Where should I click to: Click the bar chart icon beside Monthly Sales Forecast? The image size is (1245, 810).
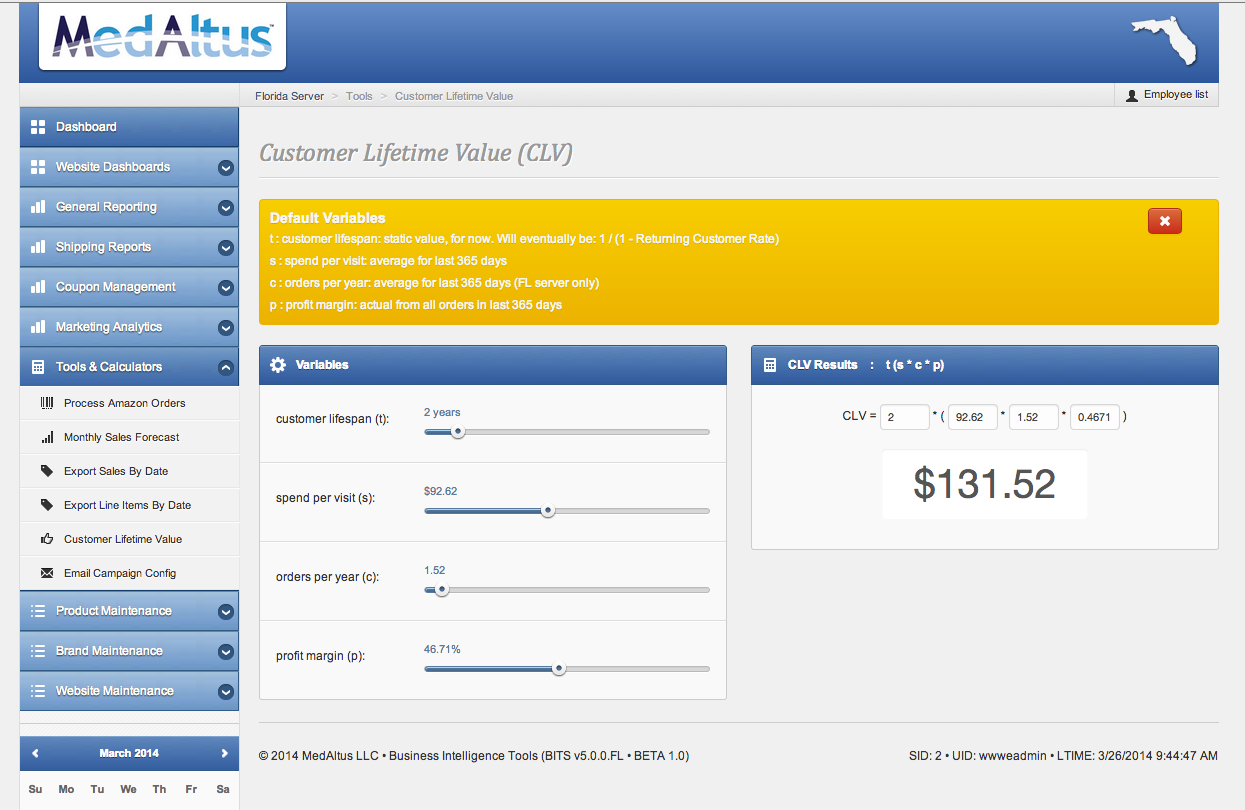click(47, 437)
